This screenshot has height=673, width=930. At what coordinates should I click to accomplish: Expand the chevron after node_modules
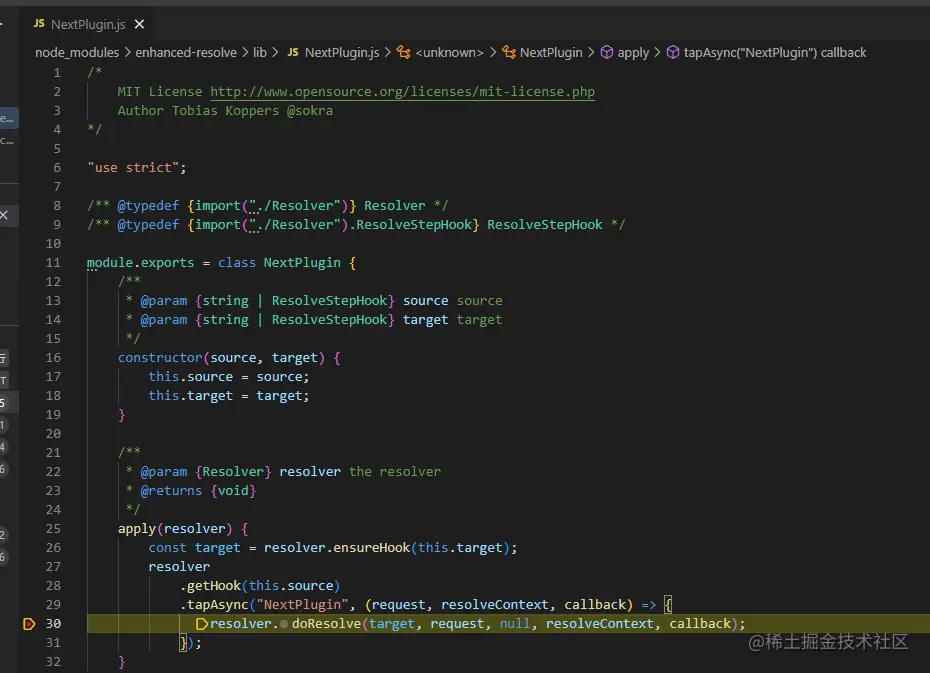127,53
